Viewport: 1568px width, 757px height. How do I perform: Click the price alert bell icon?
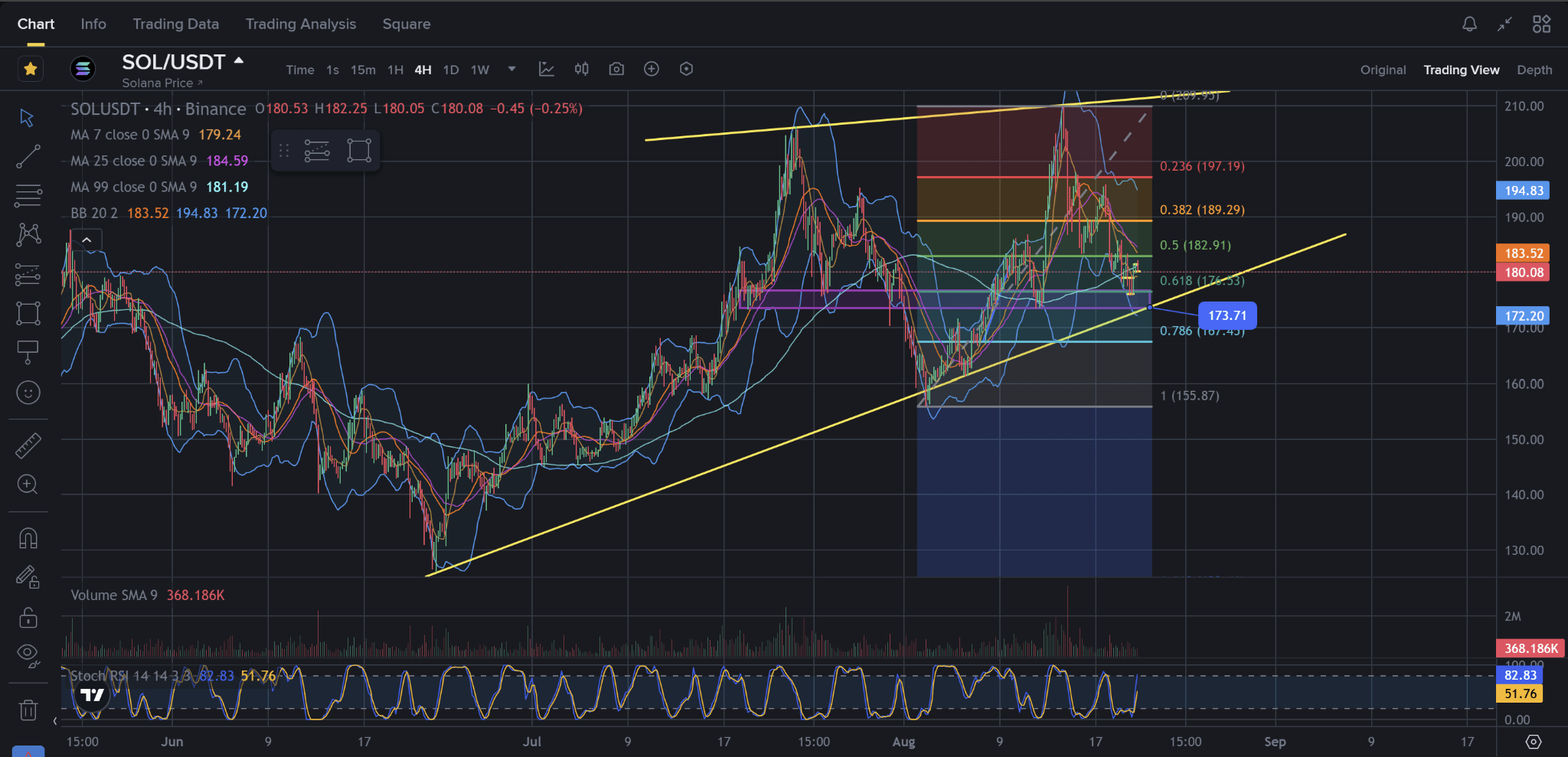tap(1469, 24)
